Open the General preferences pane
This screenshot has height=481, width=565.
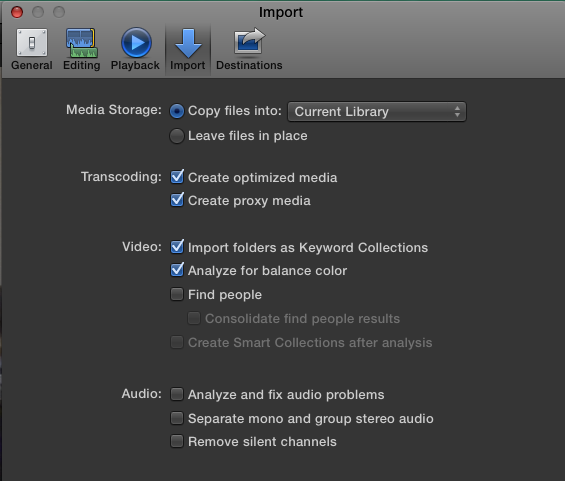(x=32, y=49)
